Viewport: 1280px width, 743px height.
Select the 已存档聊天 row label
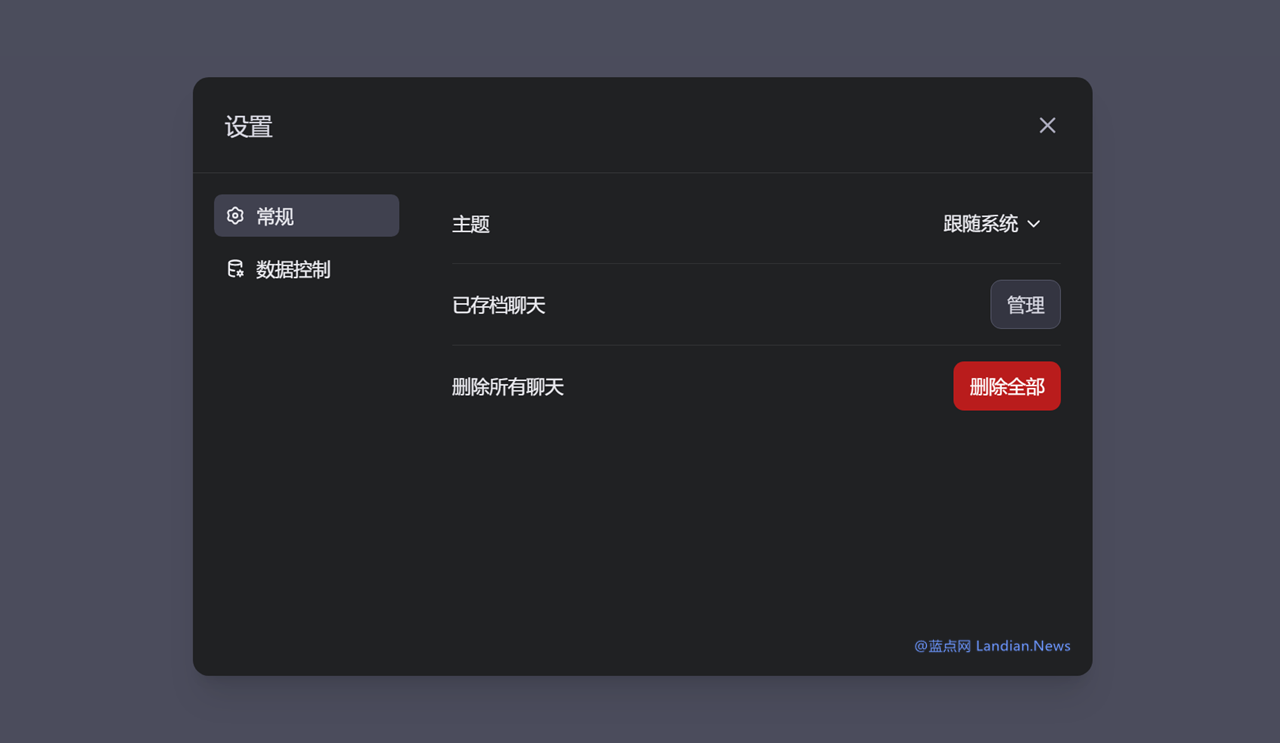(498, 305)
